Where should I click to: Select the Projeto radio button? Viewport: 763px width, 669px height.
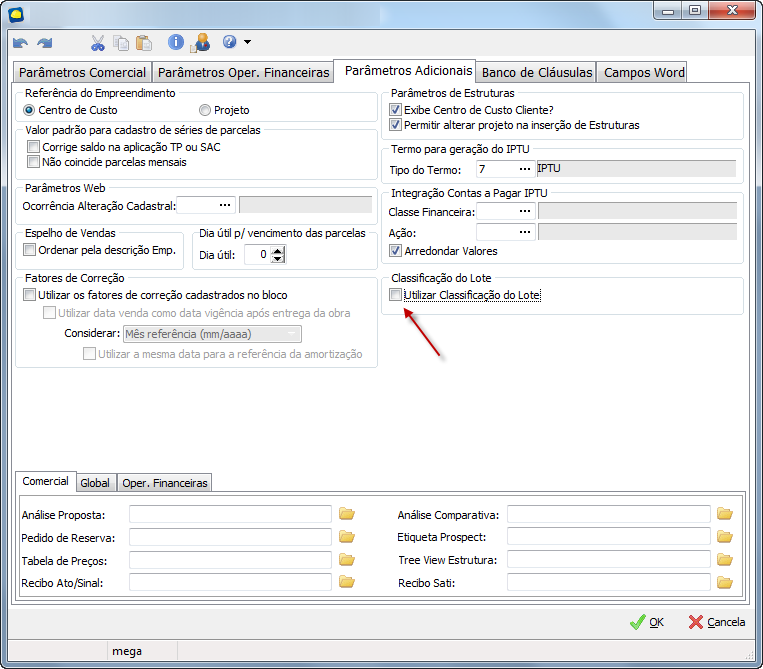point(205,110)
